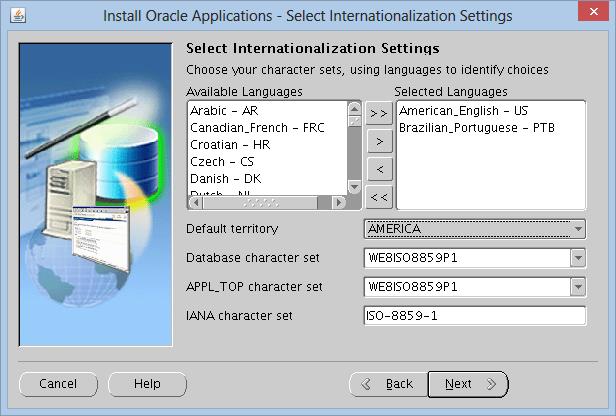Screen dimensions: 616x416
Task: Open the Default territory dropdown
Action: coord(475,229)
